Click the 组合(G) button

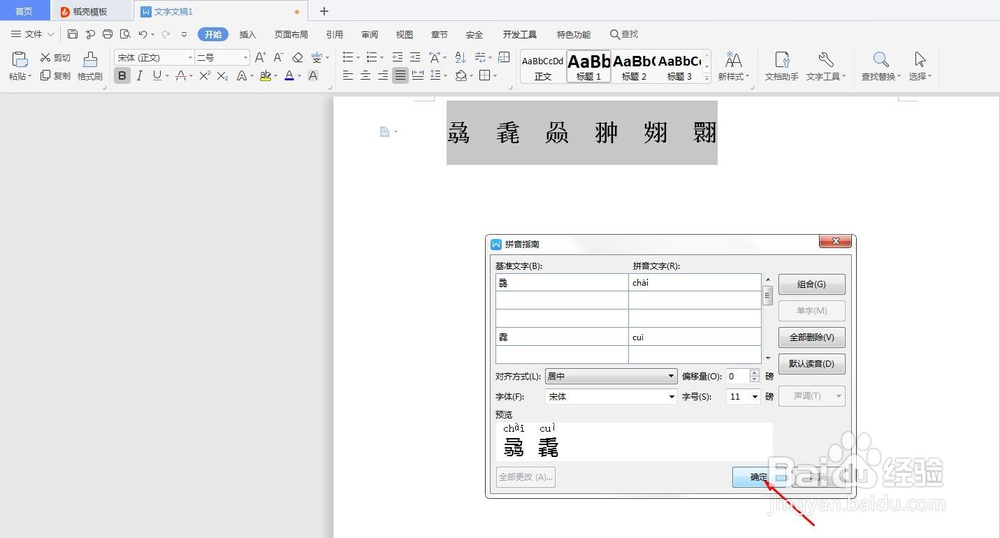[x=811, y=284]
